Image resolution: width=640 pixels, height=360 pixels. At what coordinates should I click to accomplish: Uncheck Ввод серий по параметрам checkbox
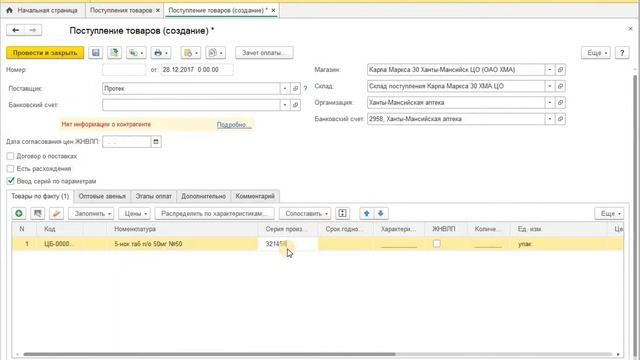click(x=11, y=181)
